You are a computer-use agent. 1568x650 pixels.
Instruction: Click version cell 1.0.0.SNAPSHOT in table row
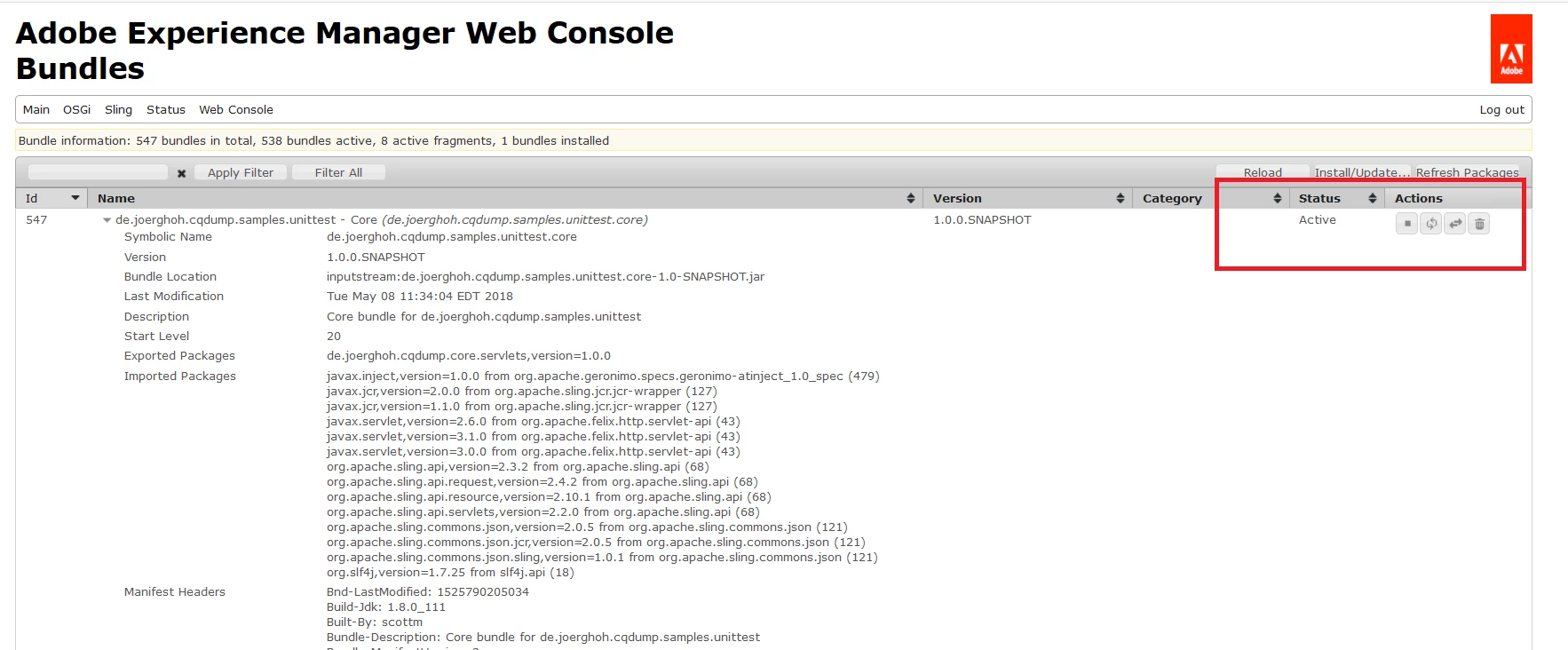[x=982, y=219]
